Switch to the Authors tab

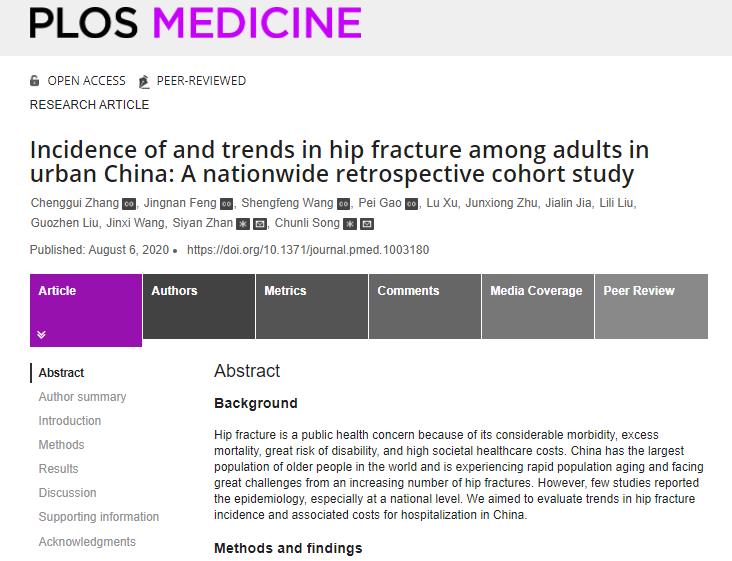(x=174, y=291)
